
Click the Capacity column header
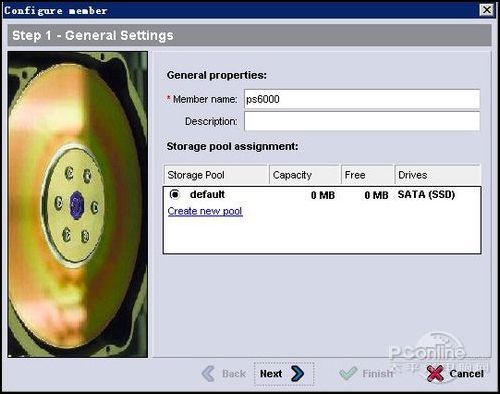click(305, 175)
